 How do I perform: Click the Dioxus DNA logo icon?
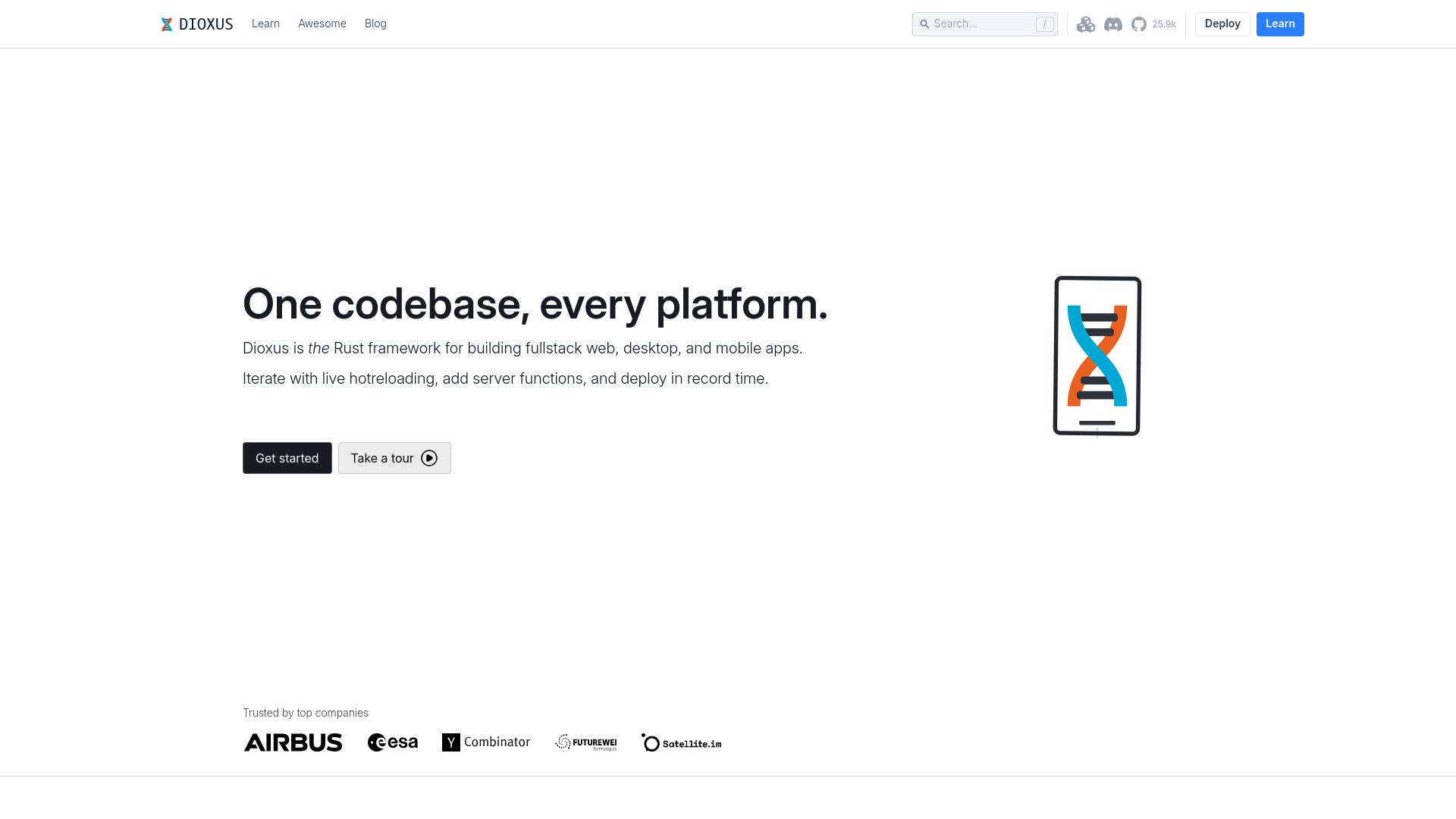click(x=167, y=24)
